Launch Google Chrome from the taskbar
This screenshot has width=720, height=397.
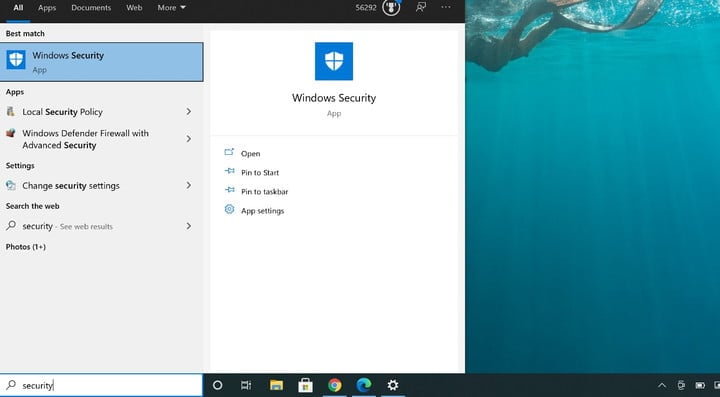(335, 385)
